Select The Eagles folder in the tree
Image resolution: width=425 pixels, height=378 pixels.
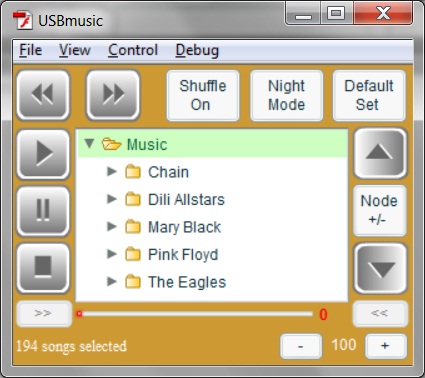187,282
